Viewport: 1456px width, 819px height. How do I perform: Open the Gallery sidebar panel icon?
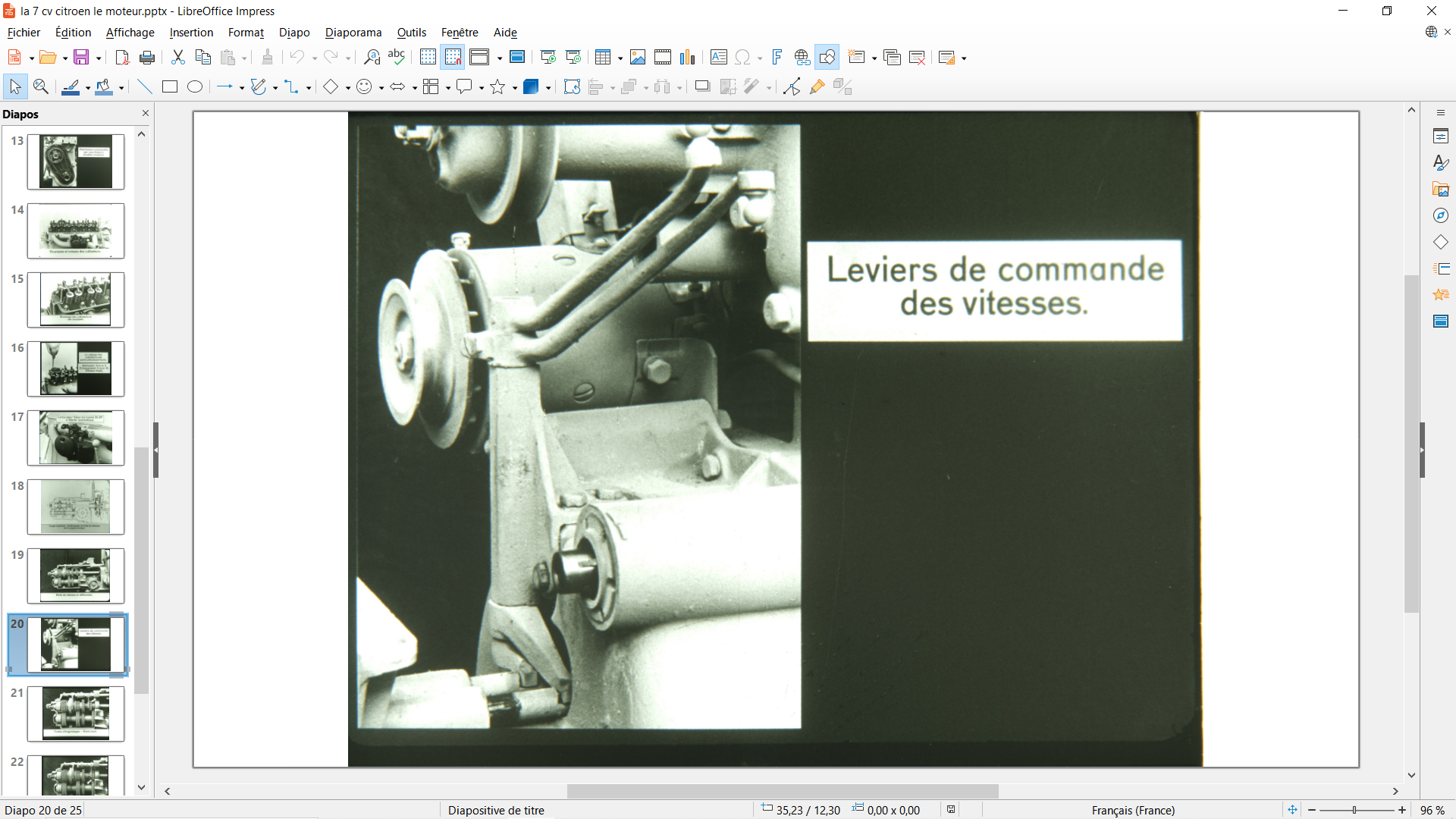1441,190
